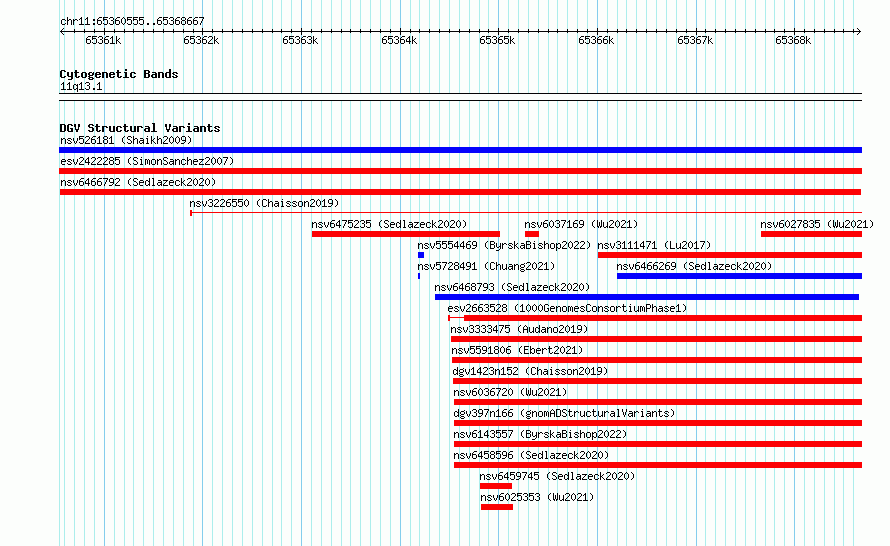Open dgv1423n152 (Chaisson2019) label

coord(530,371)
